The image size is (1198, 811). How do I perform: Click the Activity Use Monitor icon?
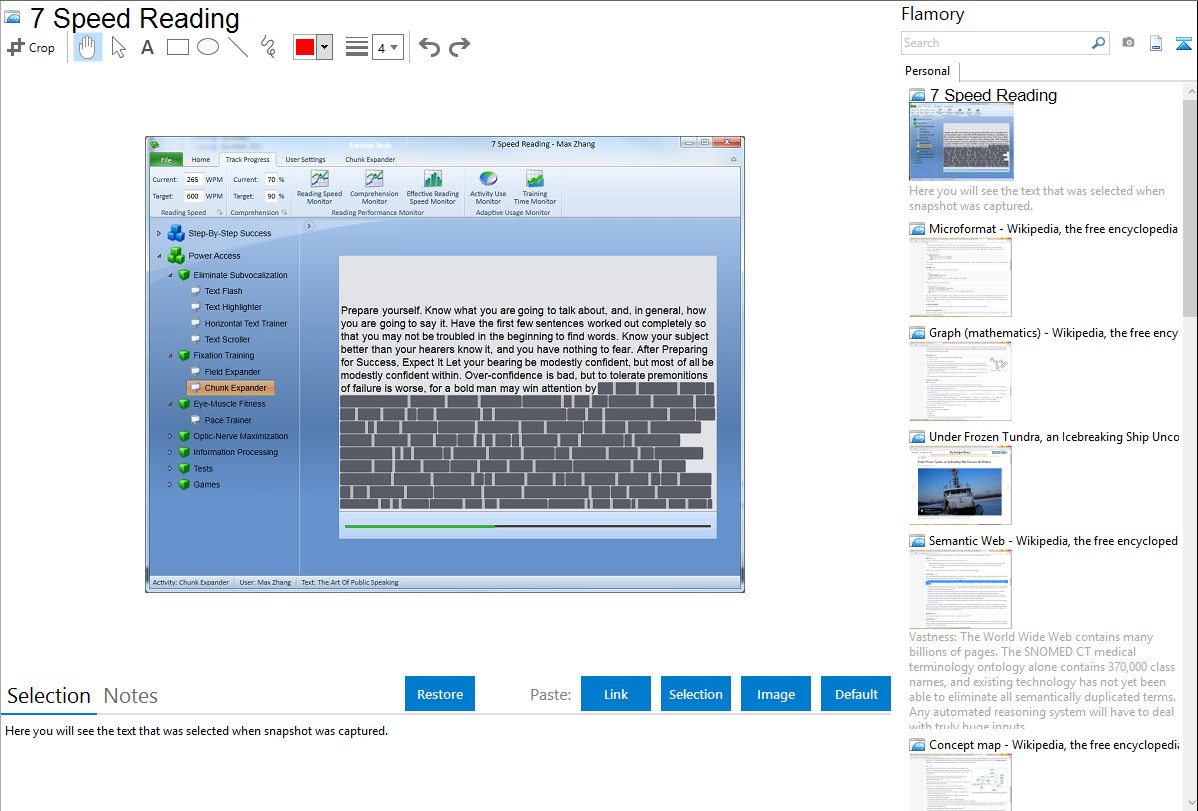(488, 180)
